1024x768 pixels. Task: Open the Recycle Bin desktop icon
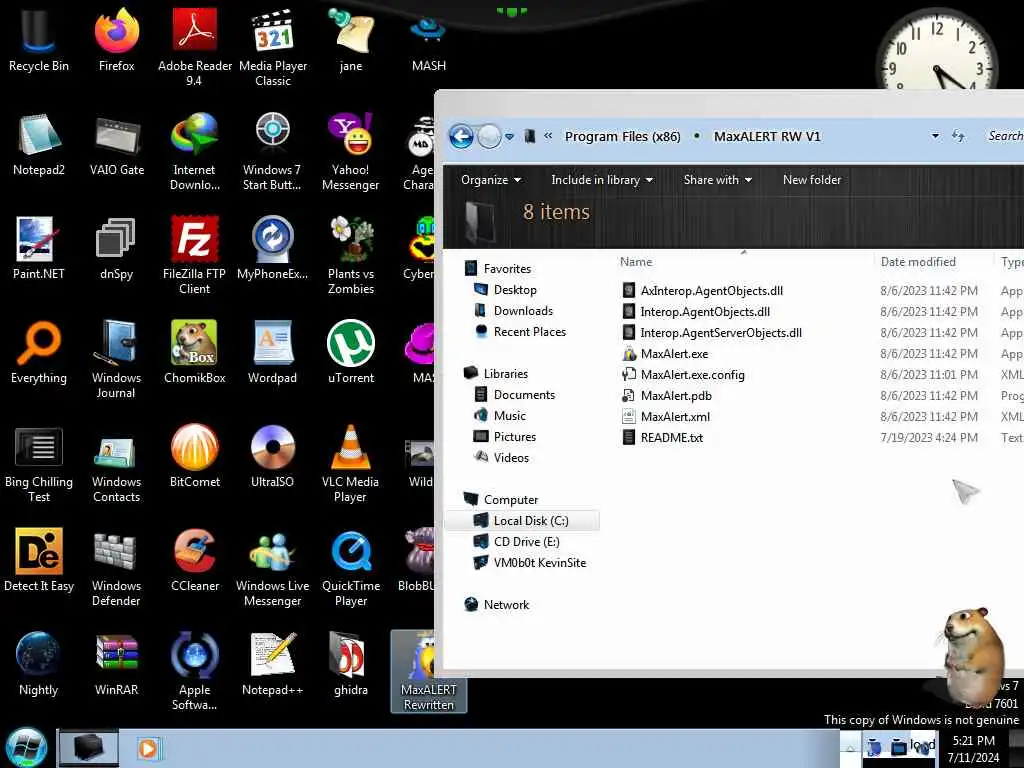tap(39, 40)
